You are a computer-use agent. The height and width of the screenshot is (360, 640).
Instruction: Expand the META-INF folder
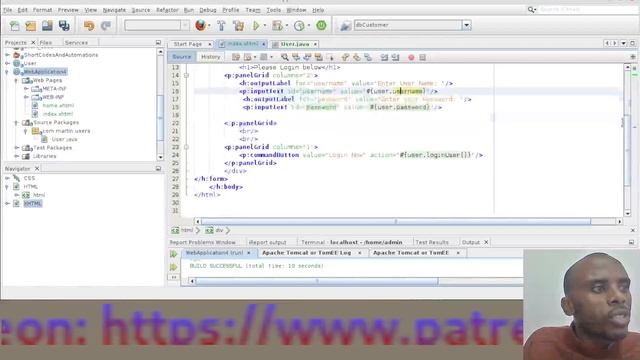pyautogui.click(x=26, y=89)
